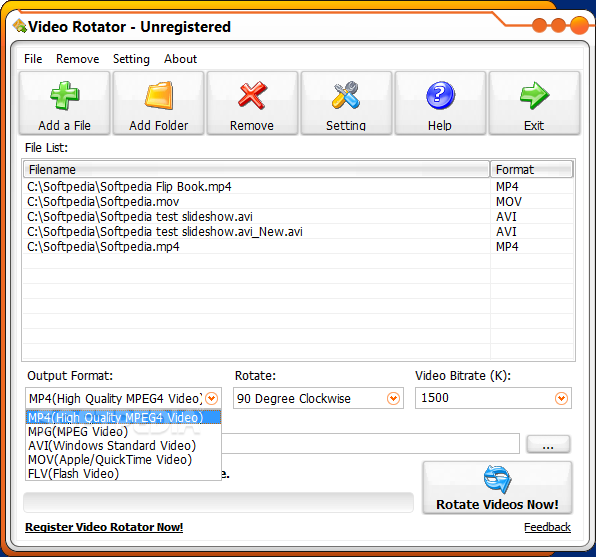Click the Format column header

(x=531, y=169)
